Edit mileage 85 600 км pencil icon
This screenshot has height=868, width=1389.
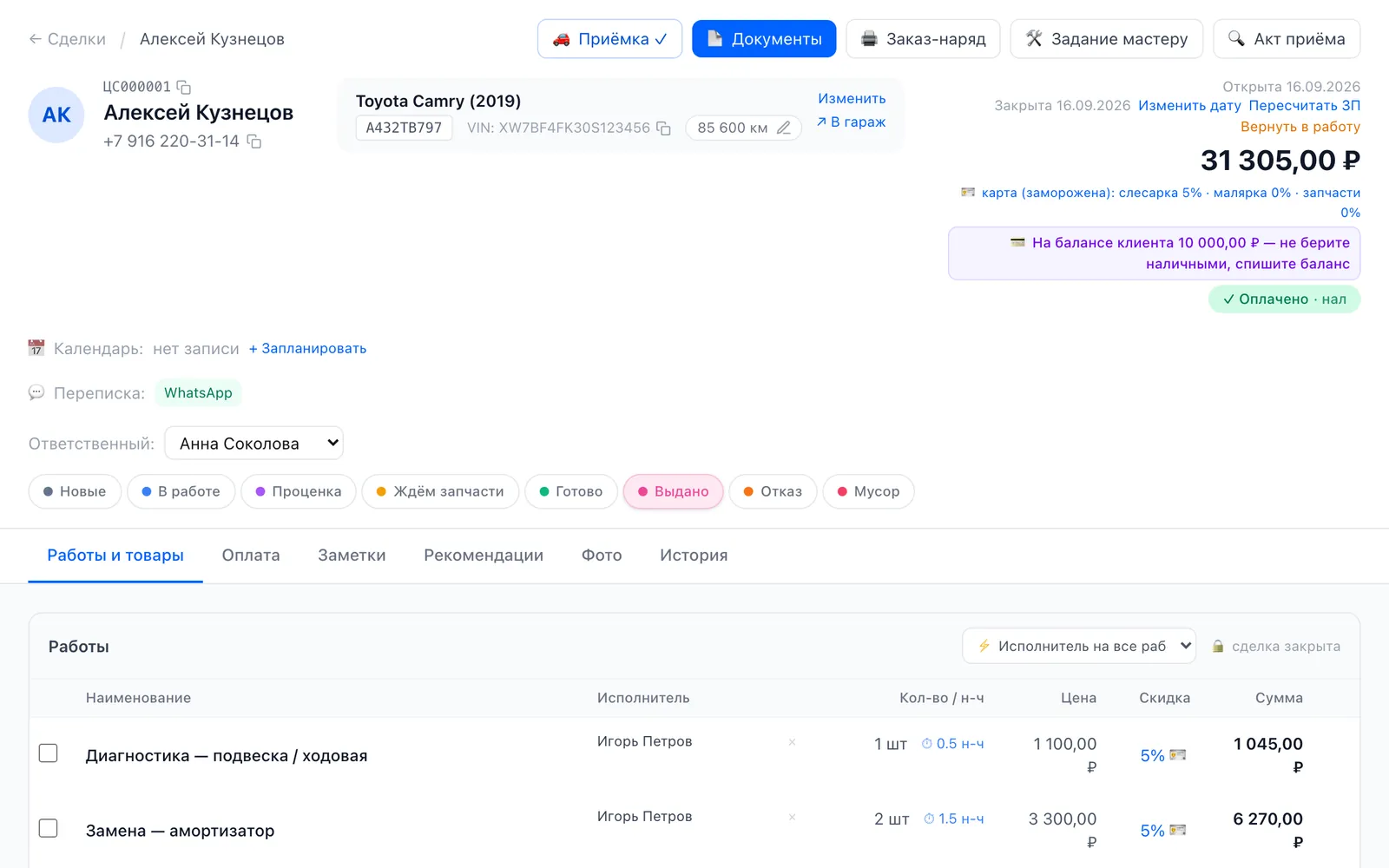tap(783, 128)
